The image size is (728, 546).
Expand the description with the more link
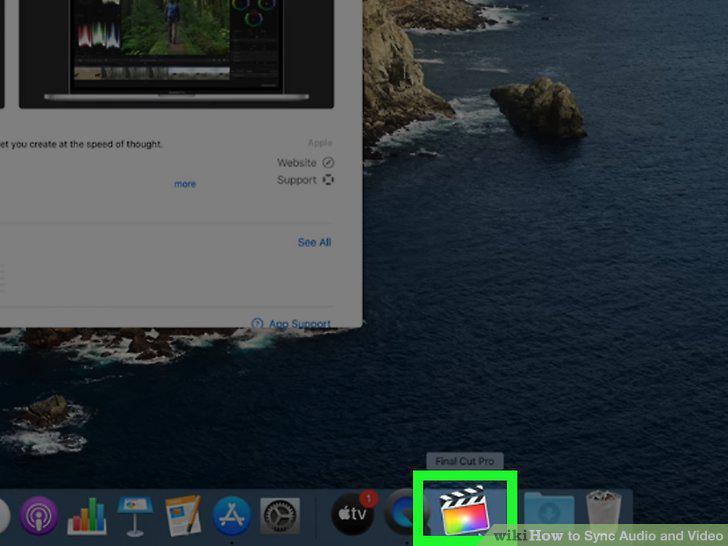(185, 184)
